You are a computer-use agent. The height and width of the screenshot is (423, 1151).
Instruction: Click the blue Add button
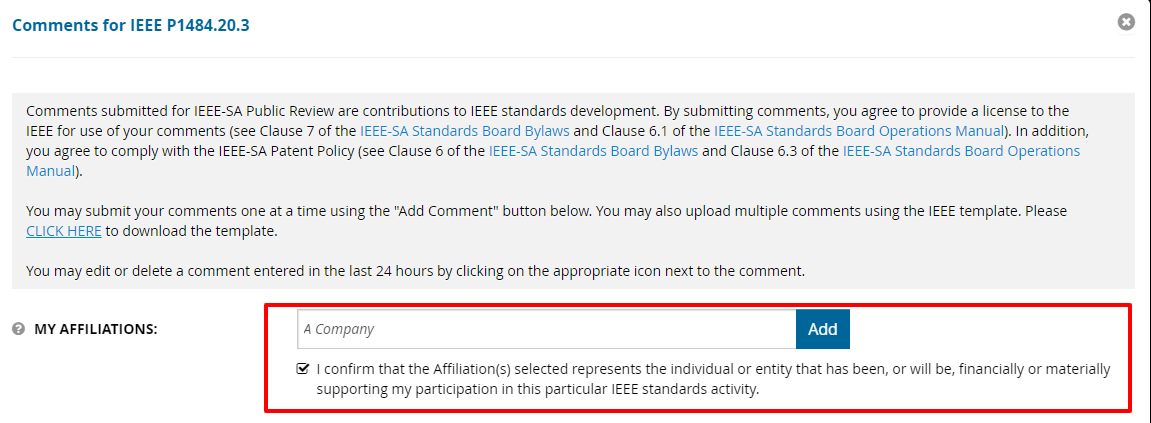tap(823, 329)
